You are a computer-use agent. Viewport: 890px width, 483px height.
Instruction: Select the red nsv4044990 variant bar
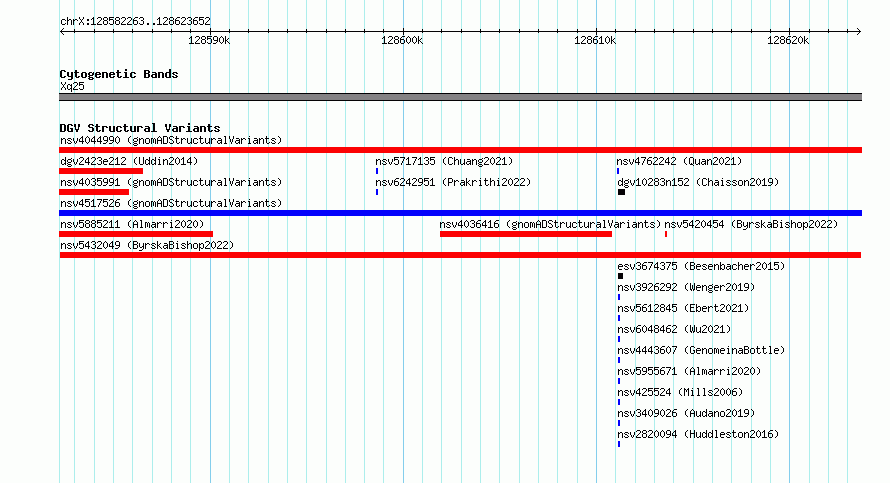(460, 150)
